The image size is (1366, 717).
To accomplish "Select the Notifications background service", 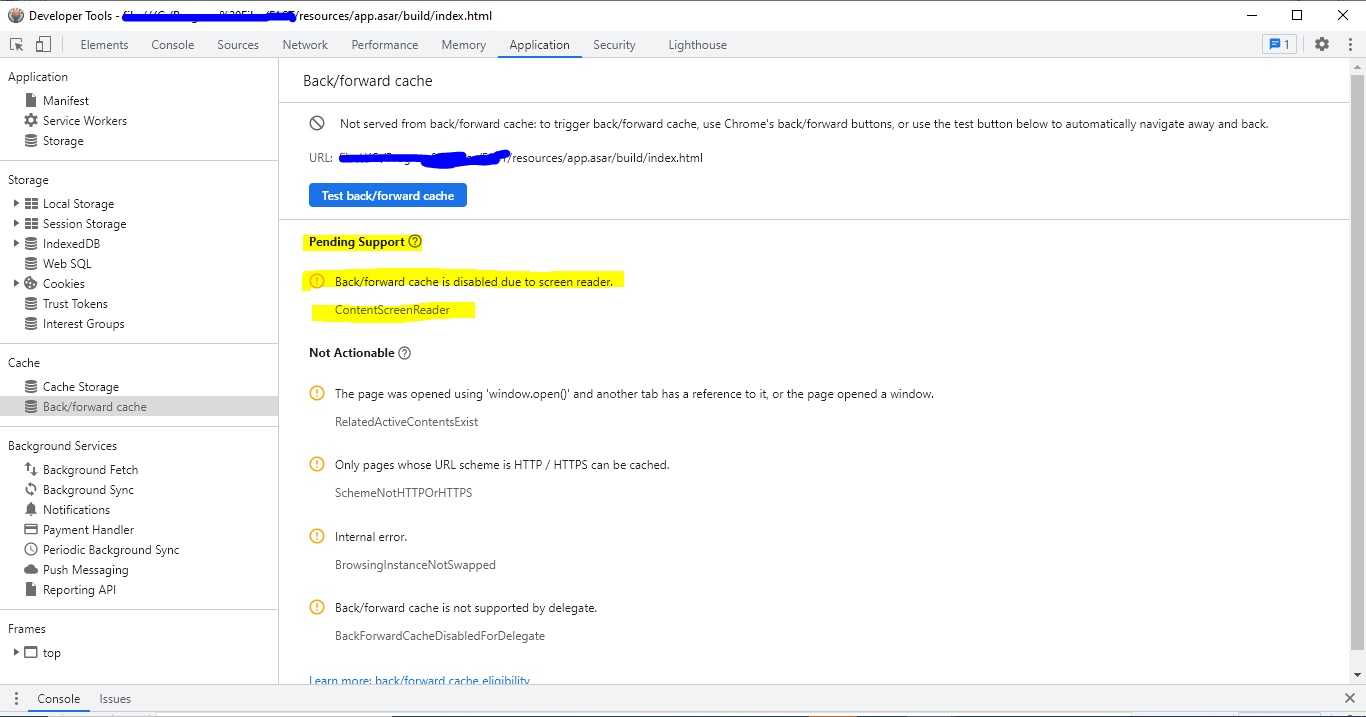I will tap(76, 509).
